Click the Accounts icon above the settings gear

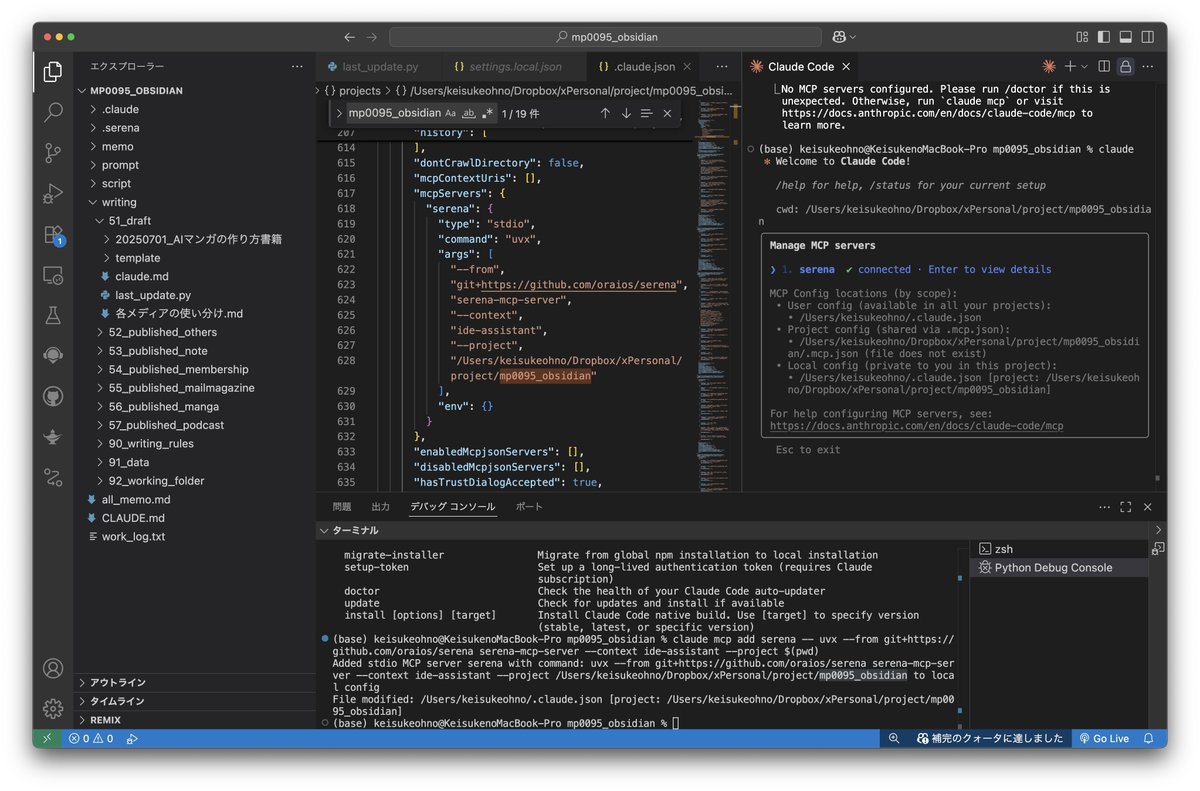(x=52, y=670)
